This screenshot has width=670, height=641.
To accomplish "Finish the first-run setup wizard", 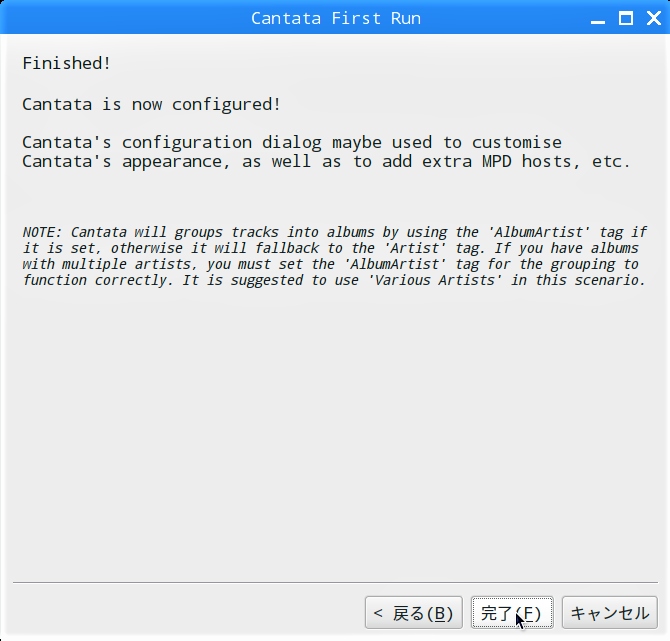I will (512, 613).
